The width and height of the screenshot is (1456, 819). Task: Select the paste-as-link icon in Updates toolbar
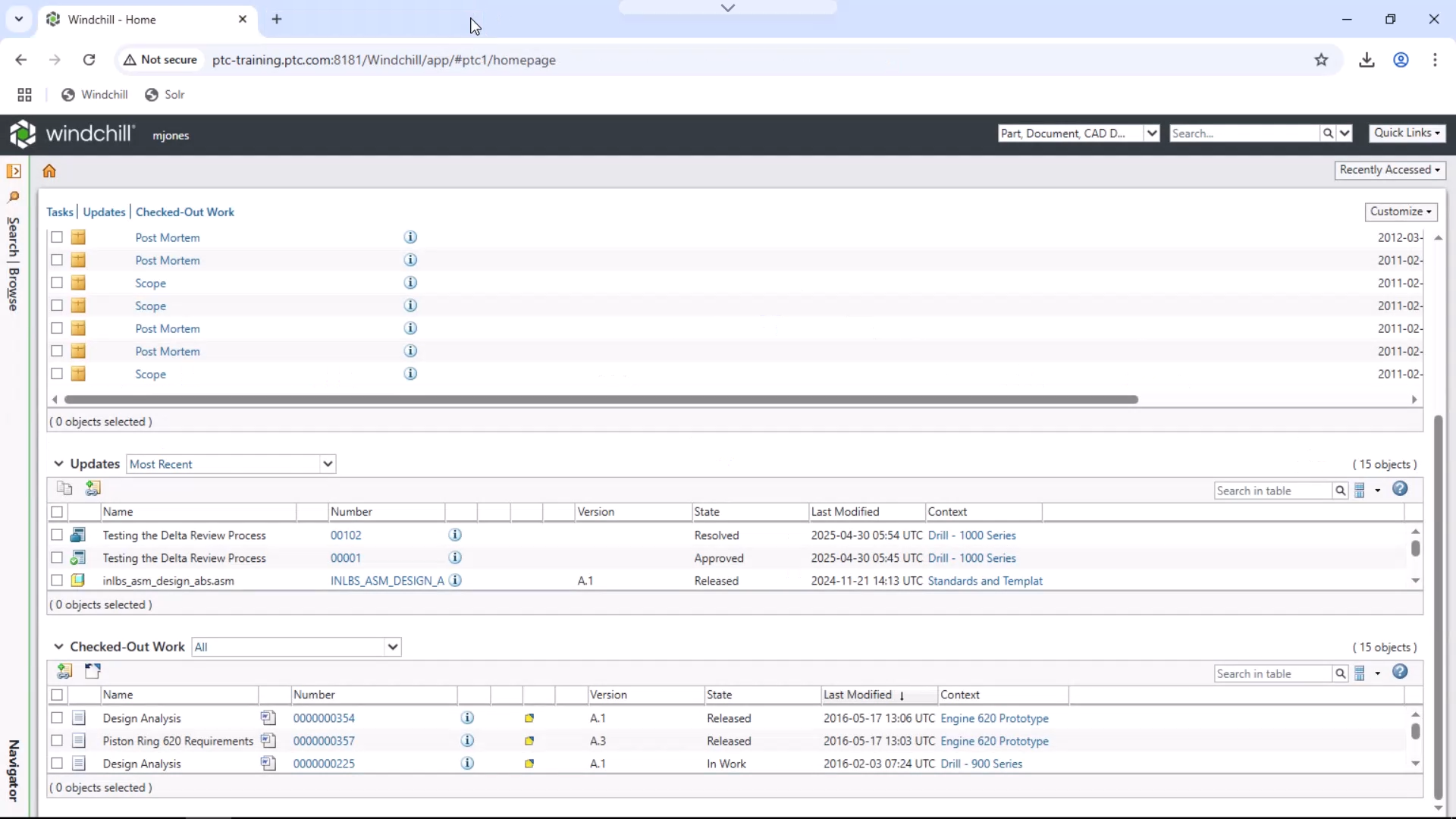click(93, 488)
